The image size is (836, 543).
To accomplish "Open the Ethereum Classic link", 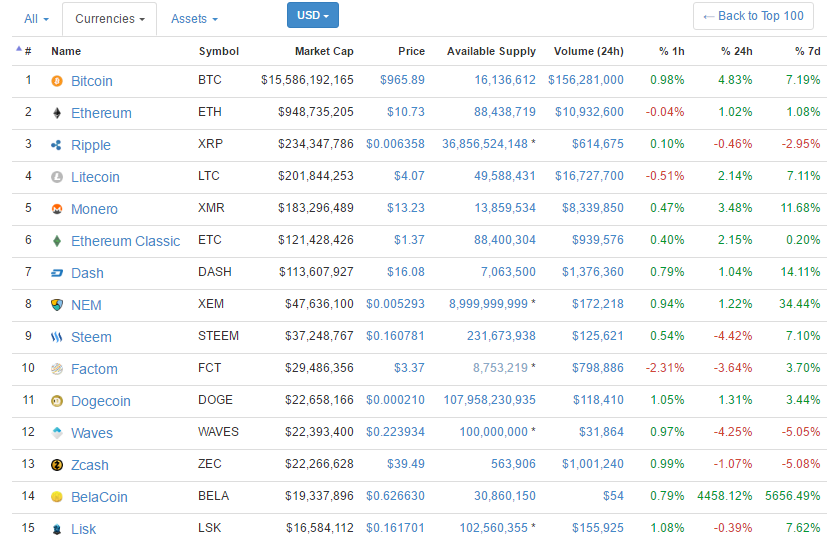I will pyautogui.click(x=125, y=241).
